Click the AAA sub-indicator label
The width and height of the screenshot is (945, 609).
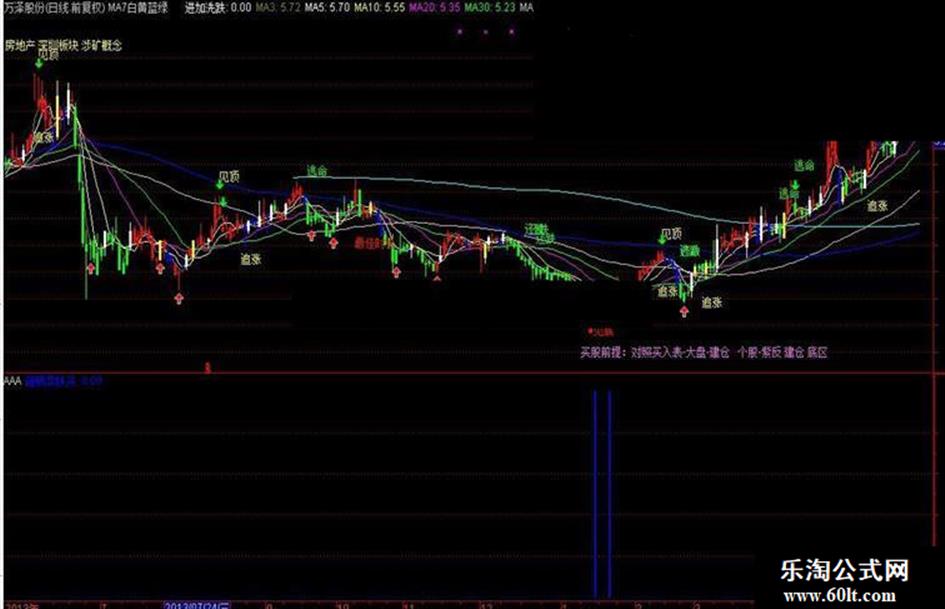coord(13,381)
